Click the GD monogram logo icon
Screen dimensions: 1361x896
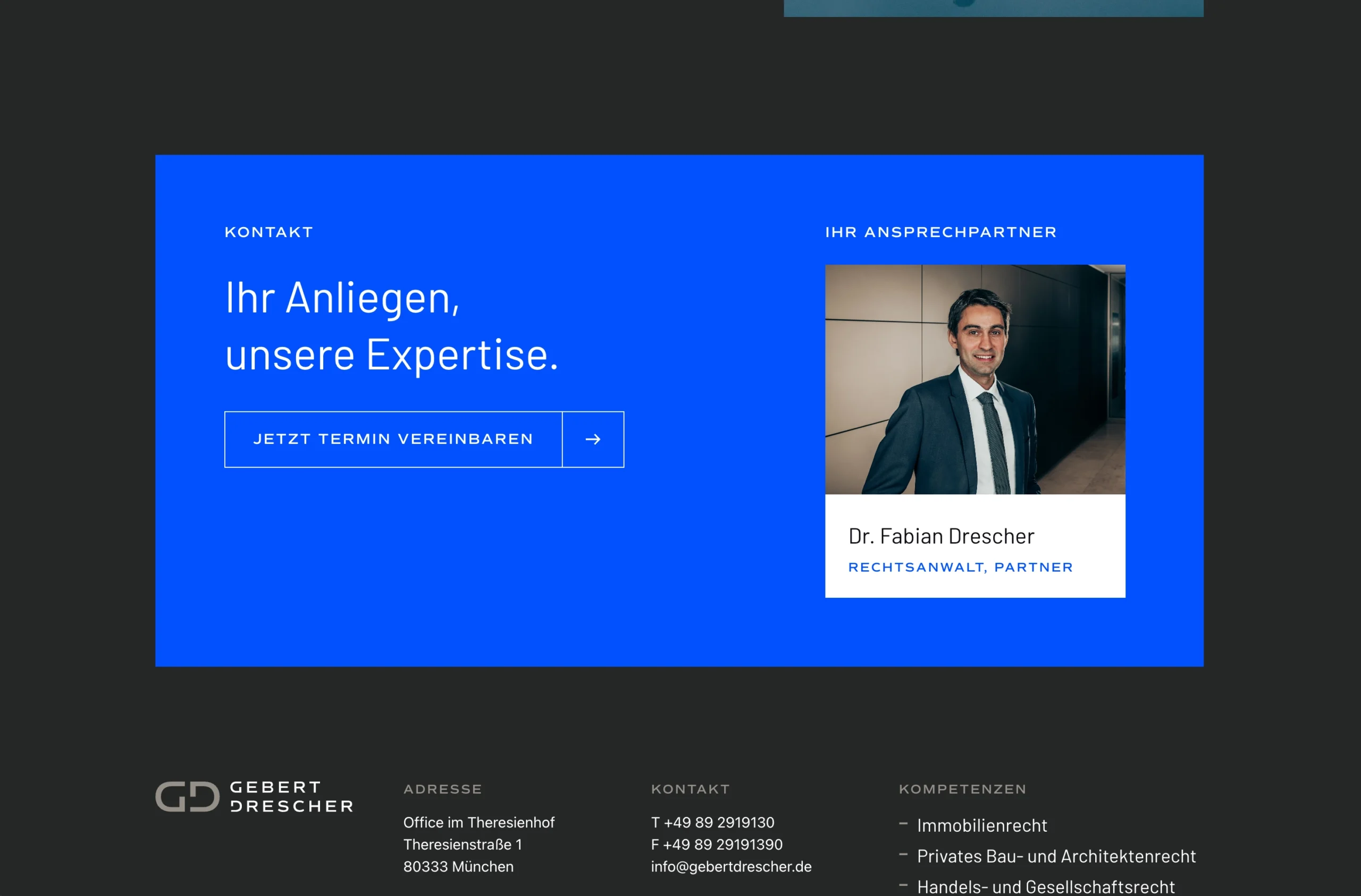[188, 797]
